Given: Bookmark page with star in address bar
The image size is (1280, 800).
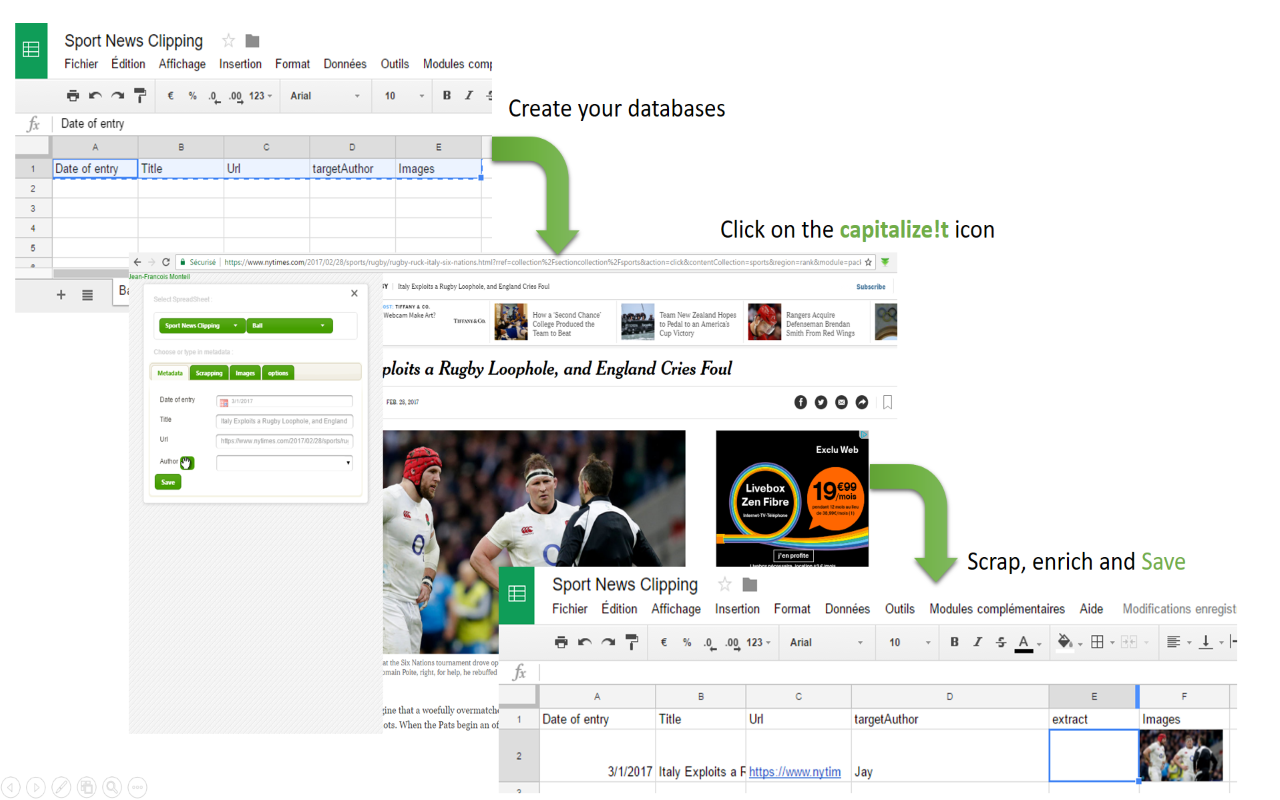Looking at the screenshot, I should click(x=868, y=263).
